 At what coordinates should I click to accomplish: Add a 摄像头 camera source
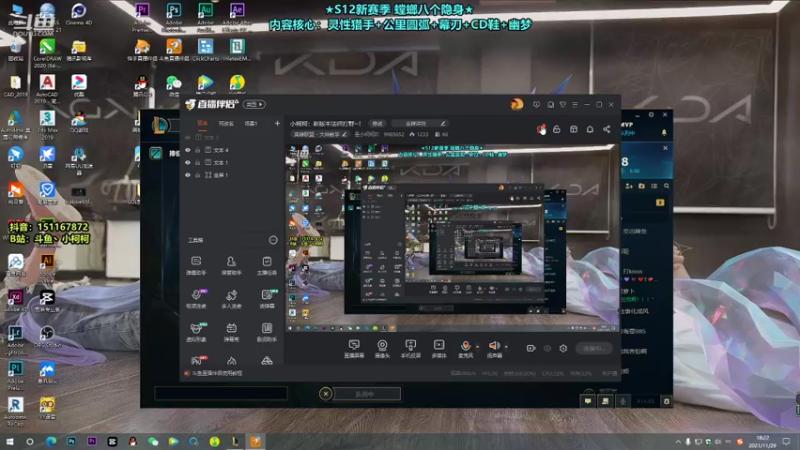pyautogui.click(x=382, y=349)
